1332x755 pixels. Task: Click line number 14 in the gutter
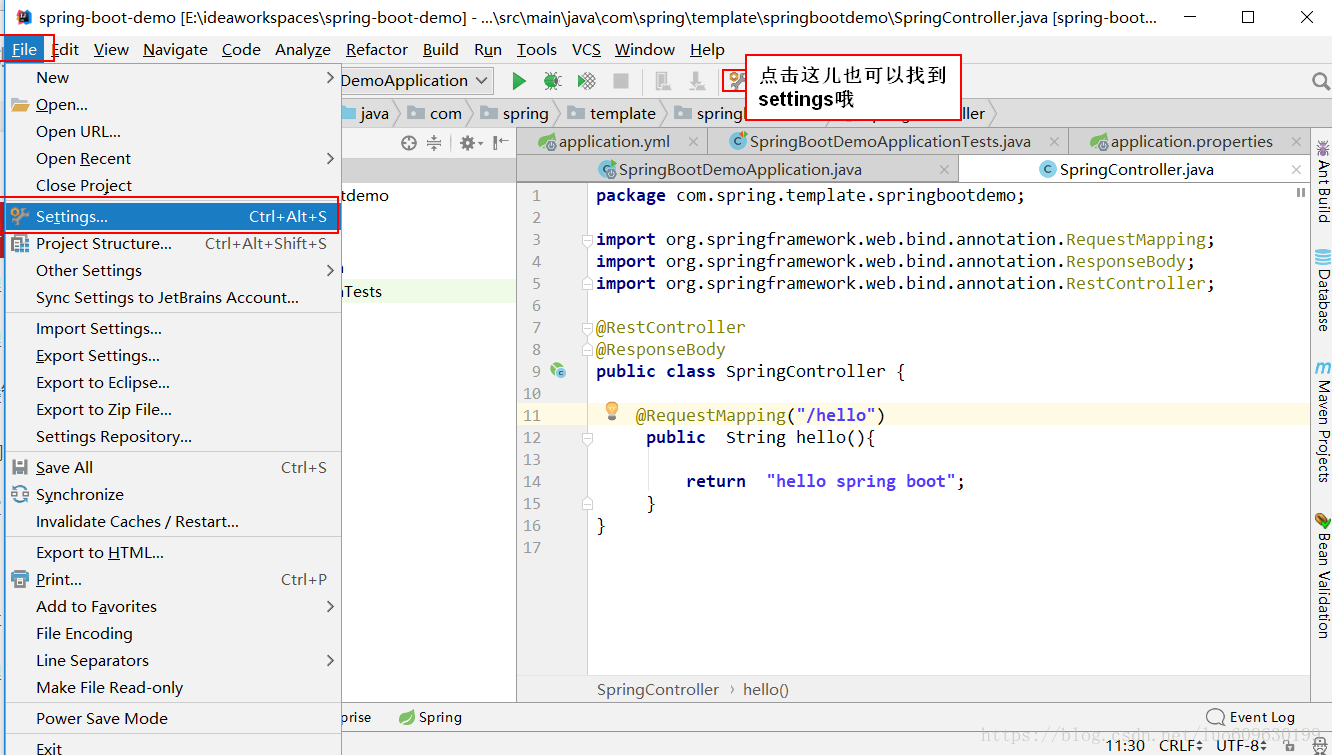tap(532, 482)
